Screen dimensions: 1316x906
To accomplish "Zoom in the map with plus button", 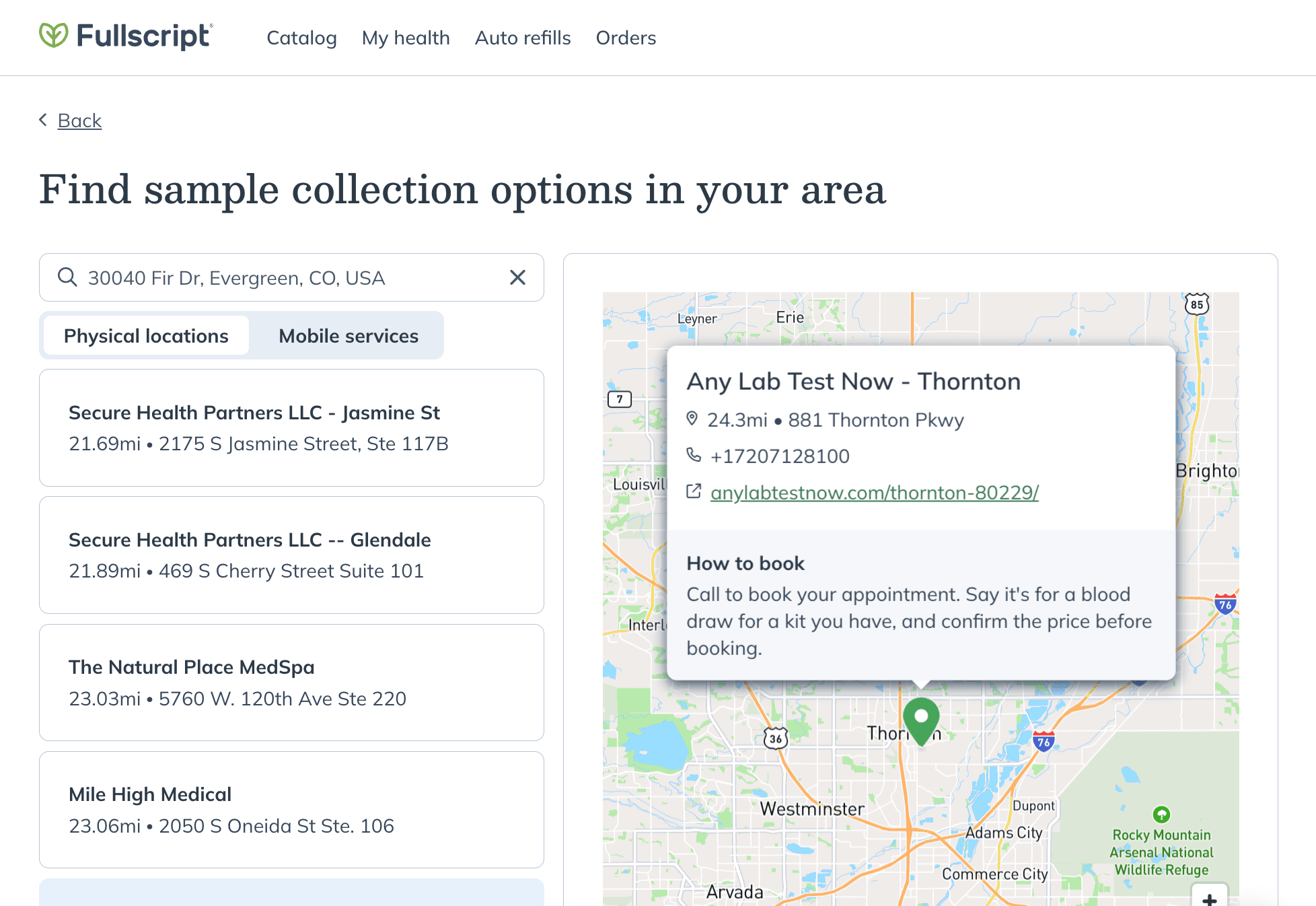I will pos(1209,899).
